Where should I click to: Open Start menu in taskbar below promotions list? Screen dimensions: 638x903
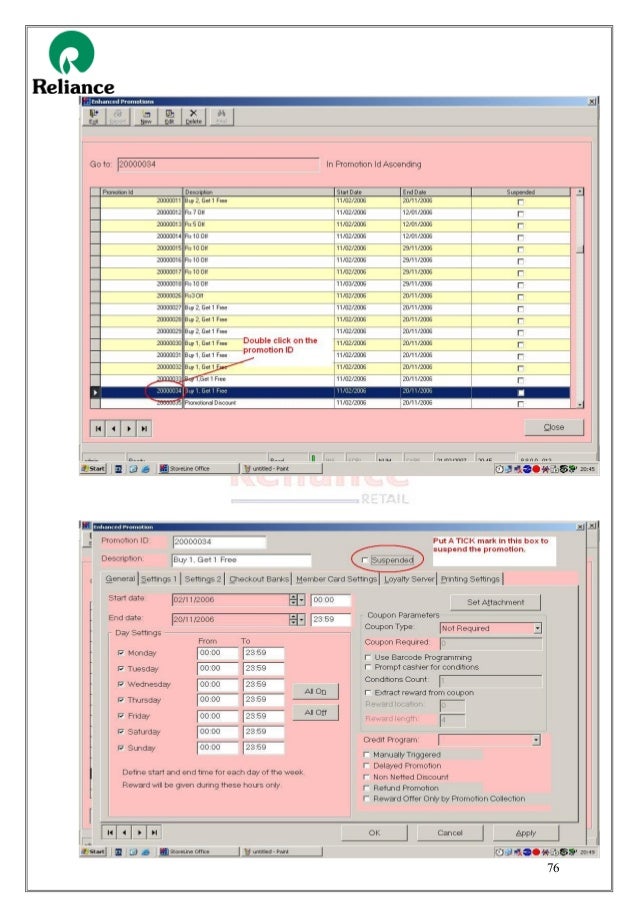pos(94,469)
